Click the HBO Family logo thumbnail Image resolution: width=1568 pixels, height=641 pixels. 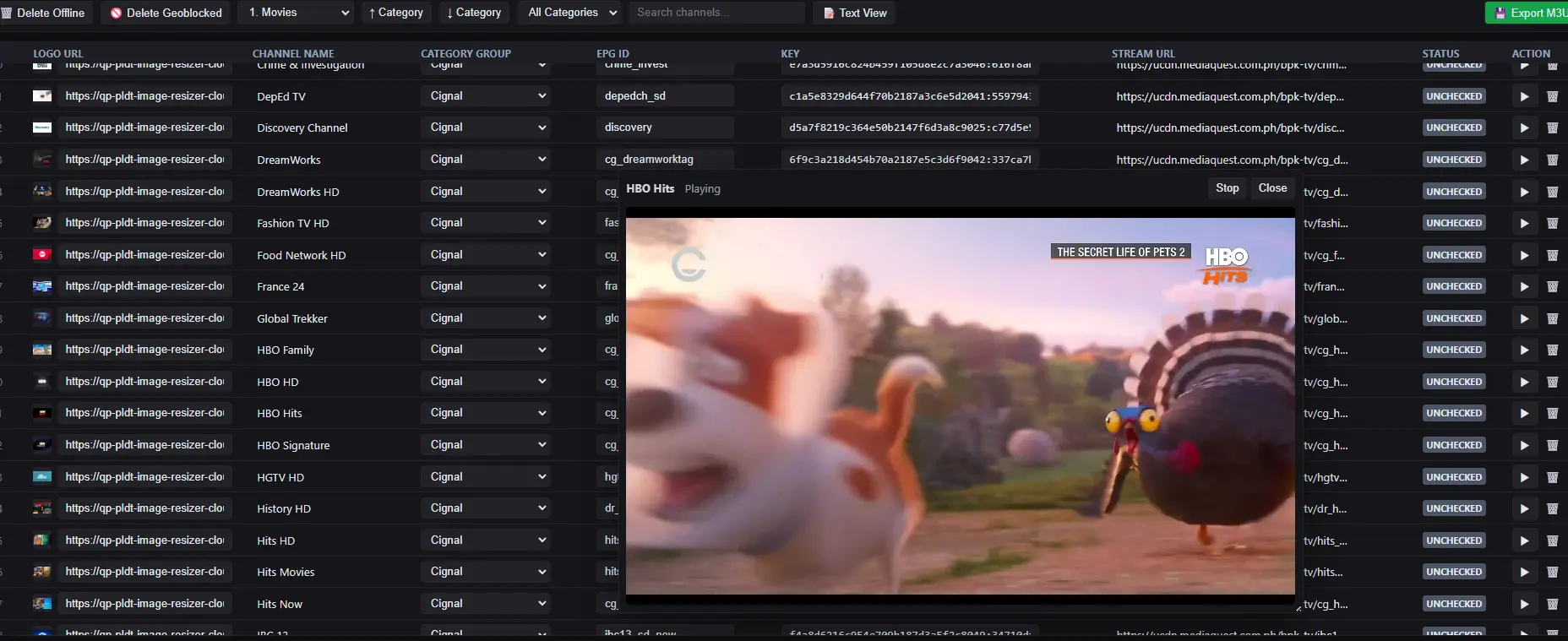[x=42, y=350]
